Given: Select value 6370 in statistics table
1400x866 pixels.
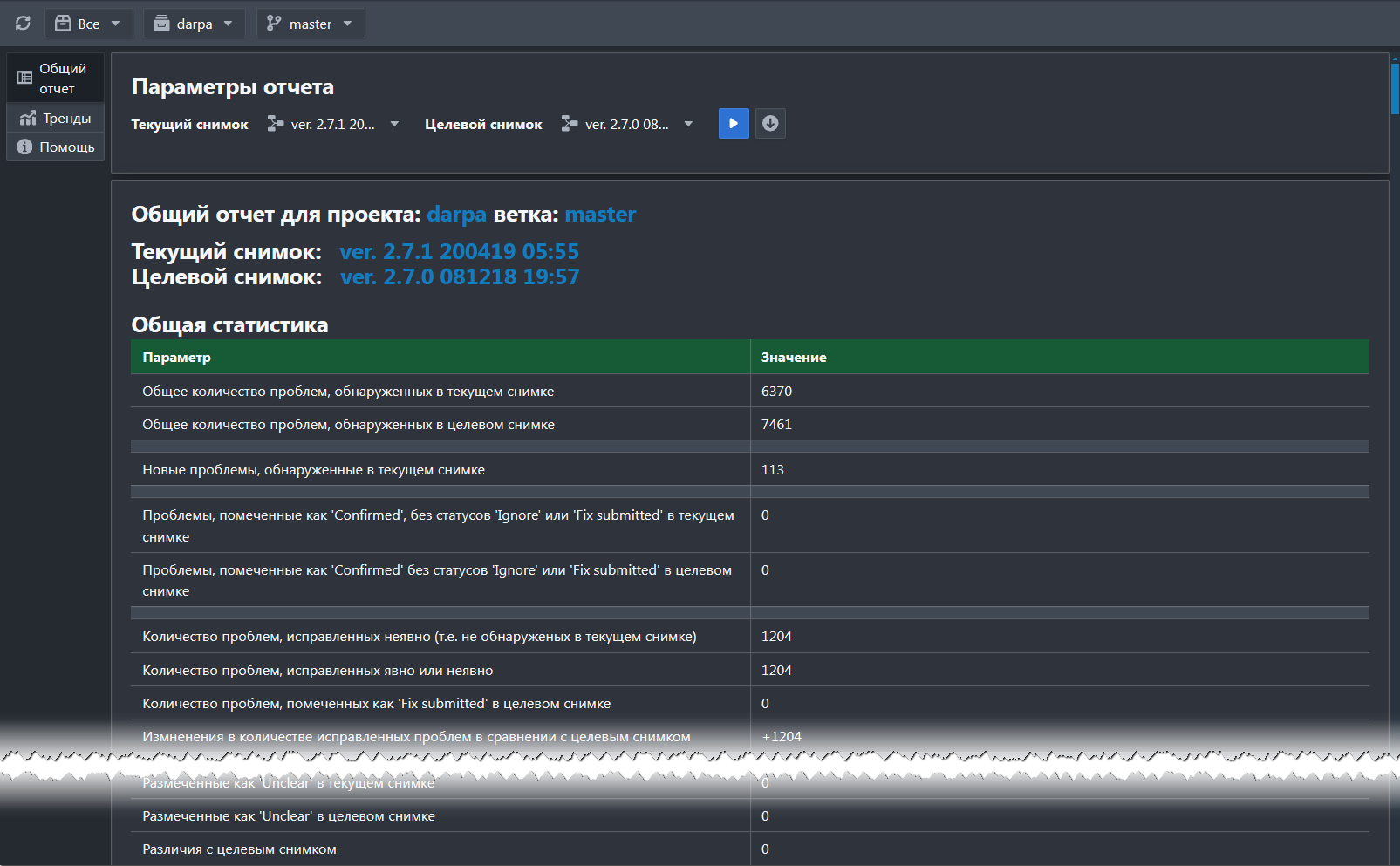Looking at the screenshot, I should click(776, 391).
